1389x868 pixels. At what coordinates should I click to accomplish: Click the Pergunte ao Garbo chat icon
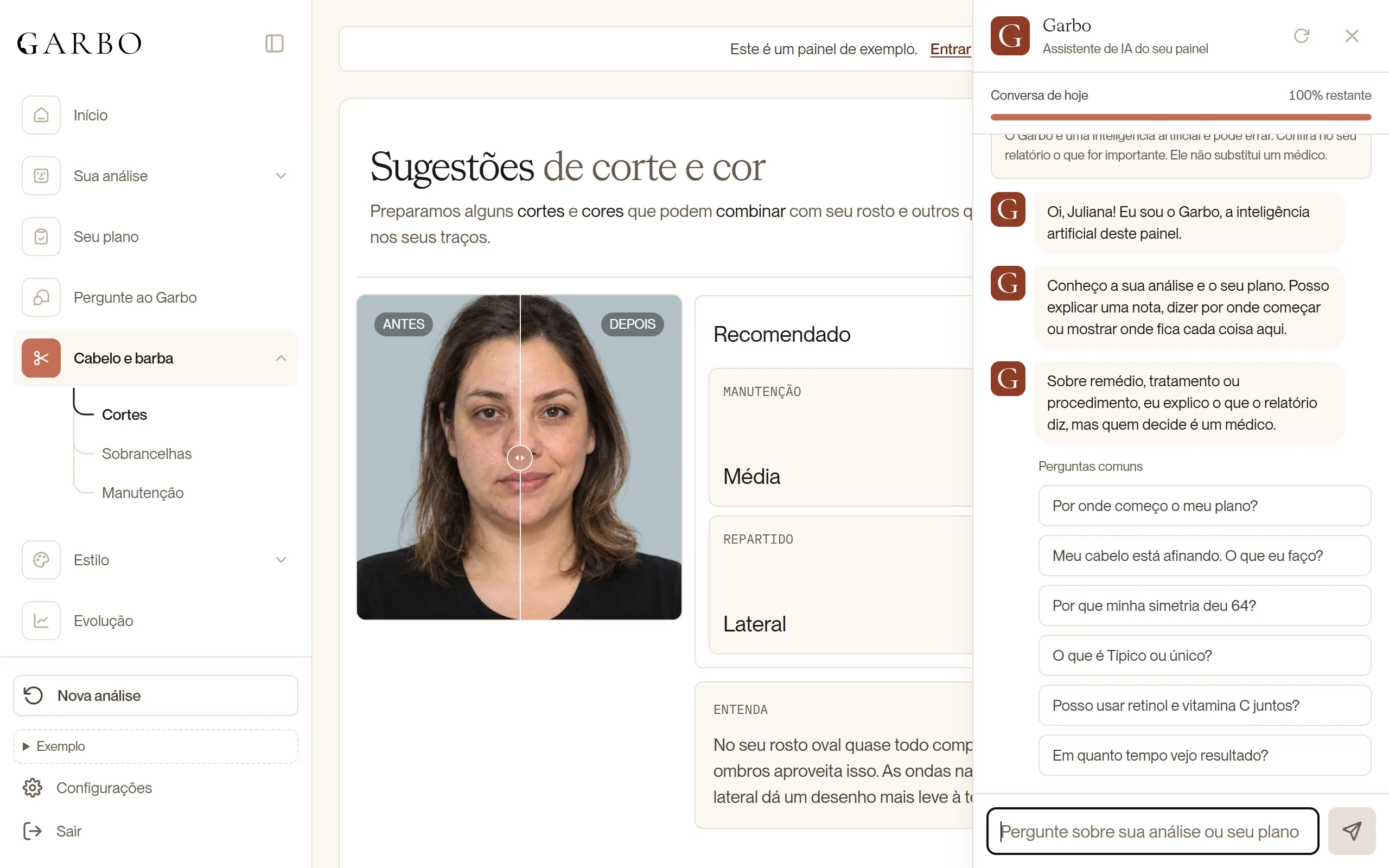pos(41,297)
